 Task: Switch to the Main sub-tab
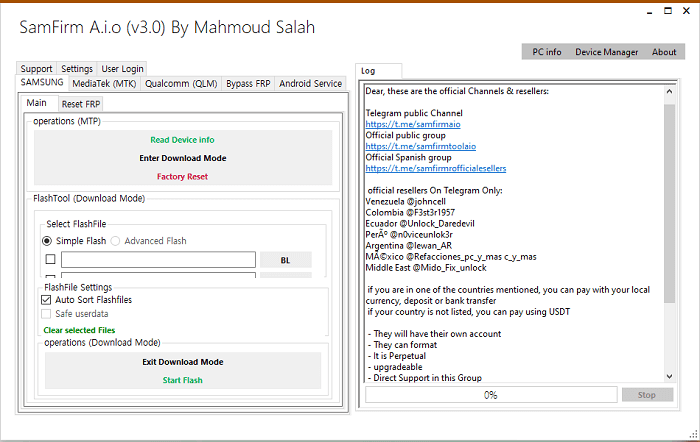37,103
